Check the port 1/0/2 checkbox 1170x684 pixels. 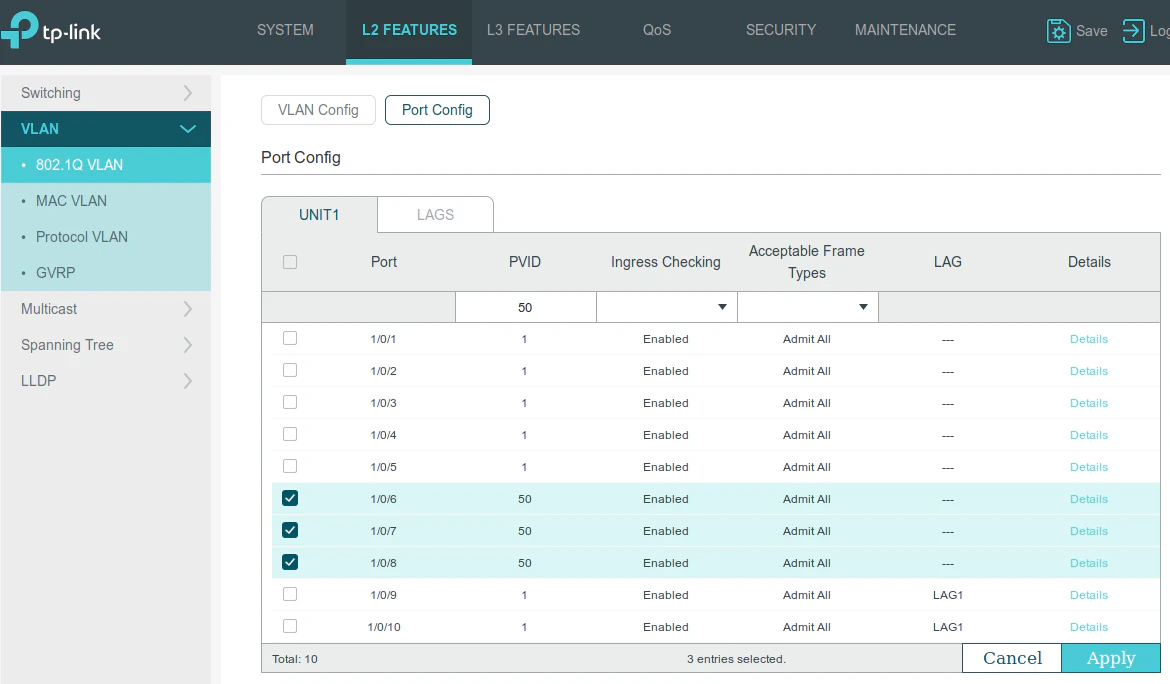click(x=290, y=371)
